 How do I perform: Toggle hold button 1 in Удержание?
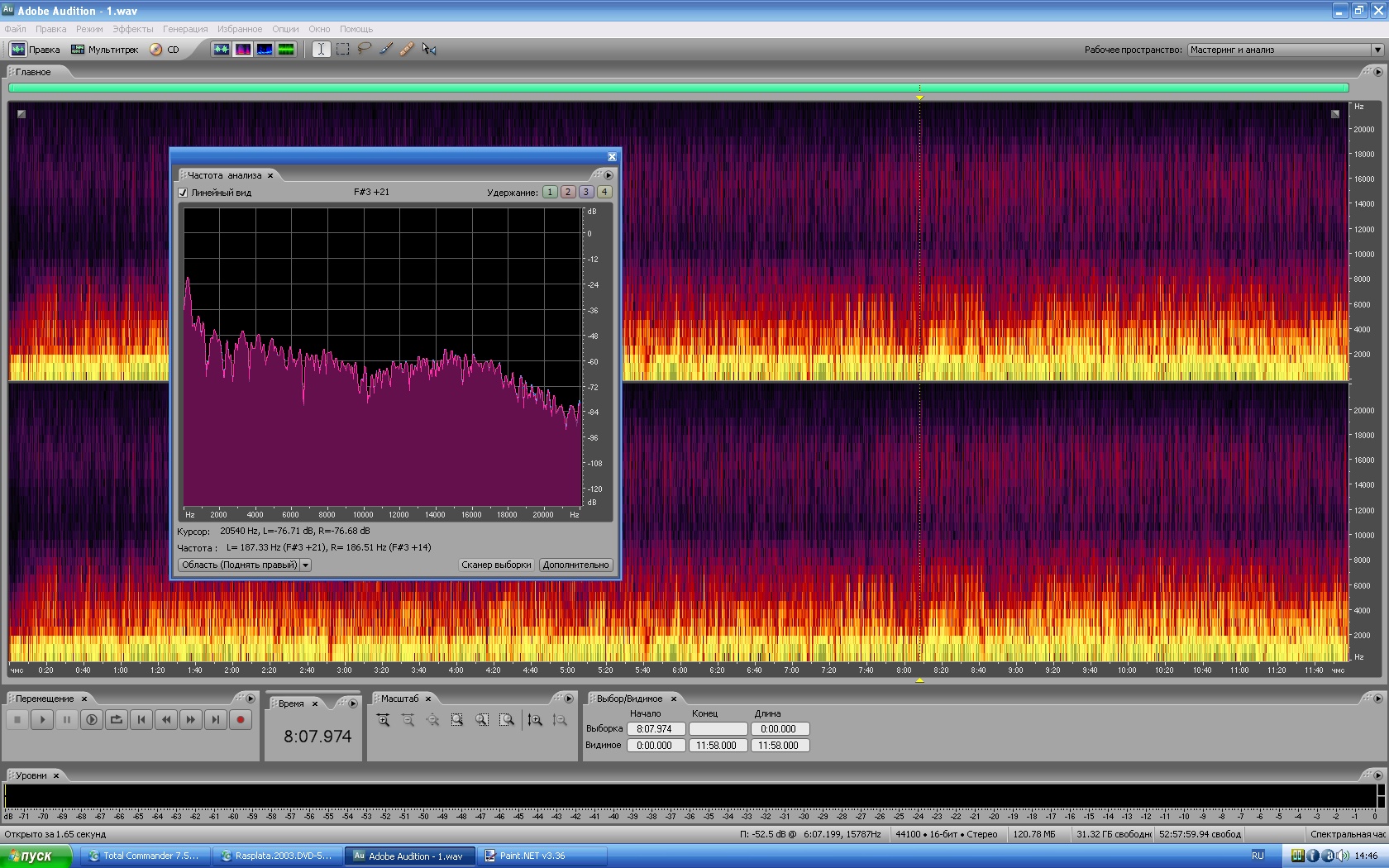point(550,192)
